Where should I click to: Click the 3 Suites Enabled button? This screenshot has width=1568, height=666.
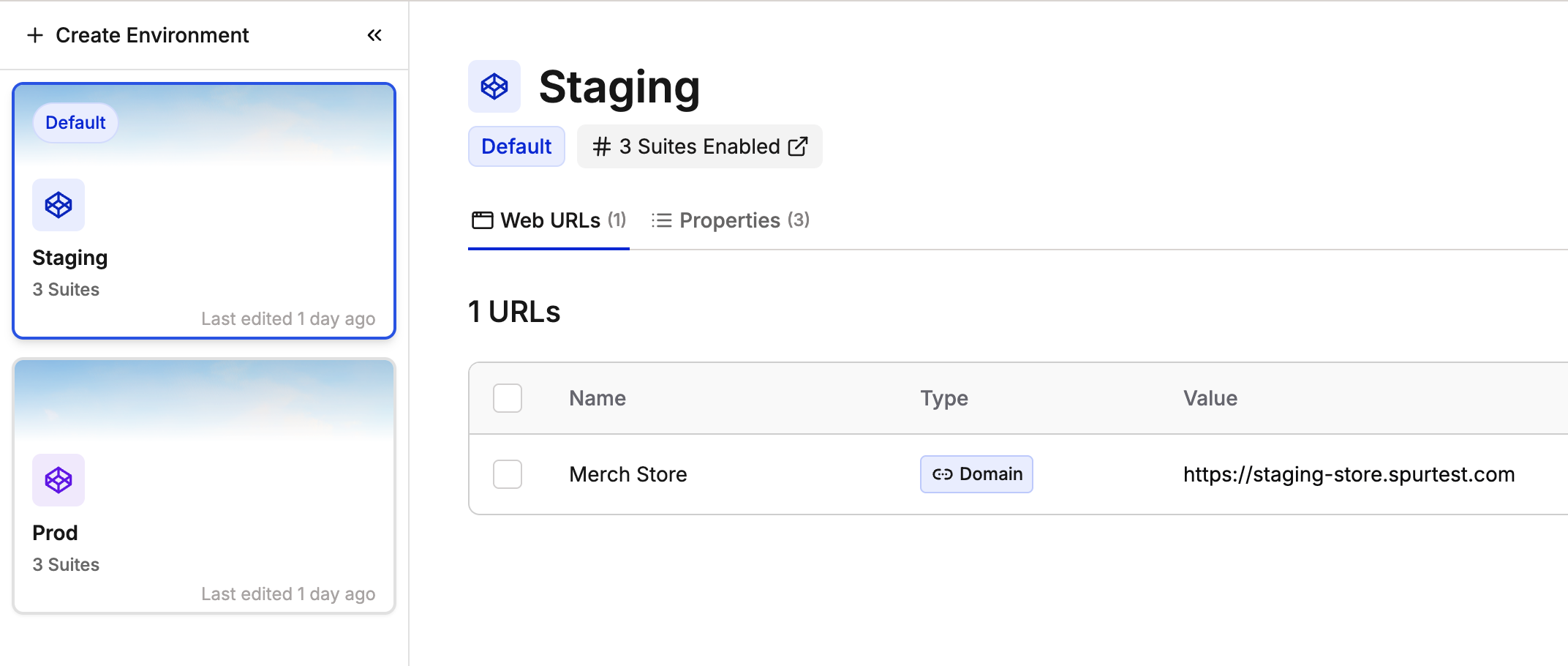(x=699, y=146)
